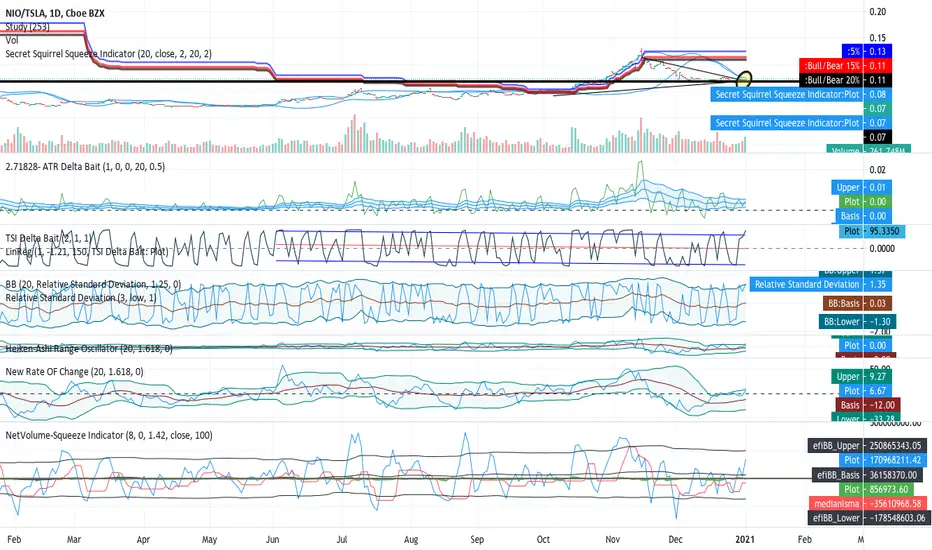Click the efiBB_Lower -178548603.06 label
Viewport: 932px width, 550px height.
coord(867,518)
